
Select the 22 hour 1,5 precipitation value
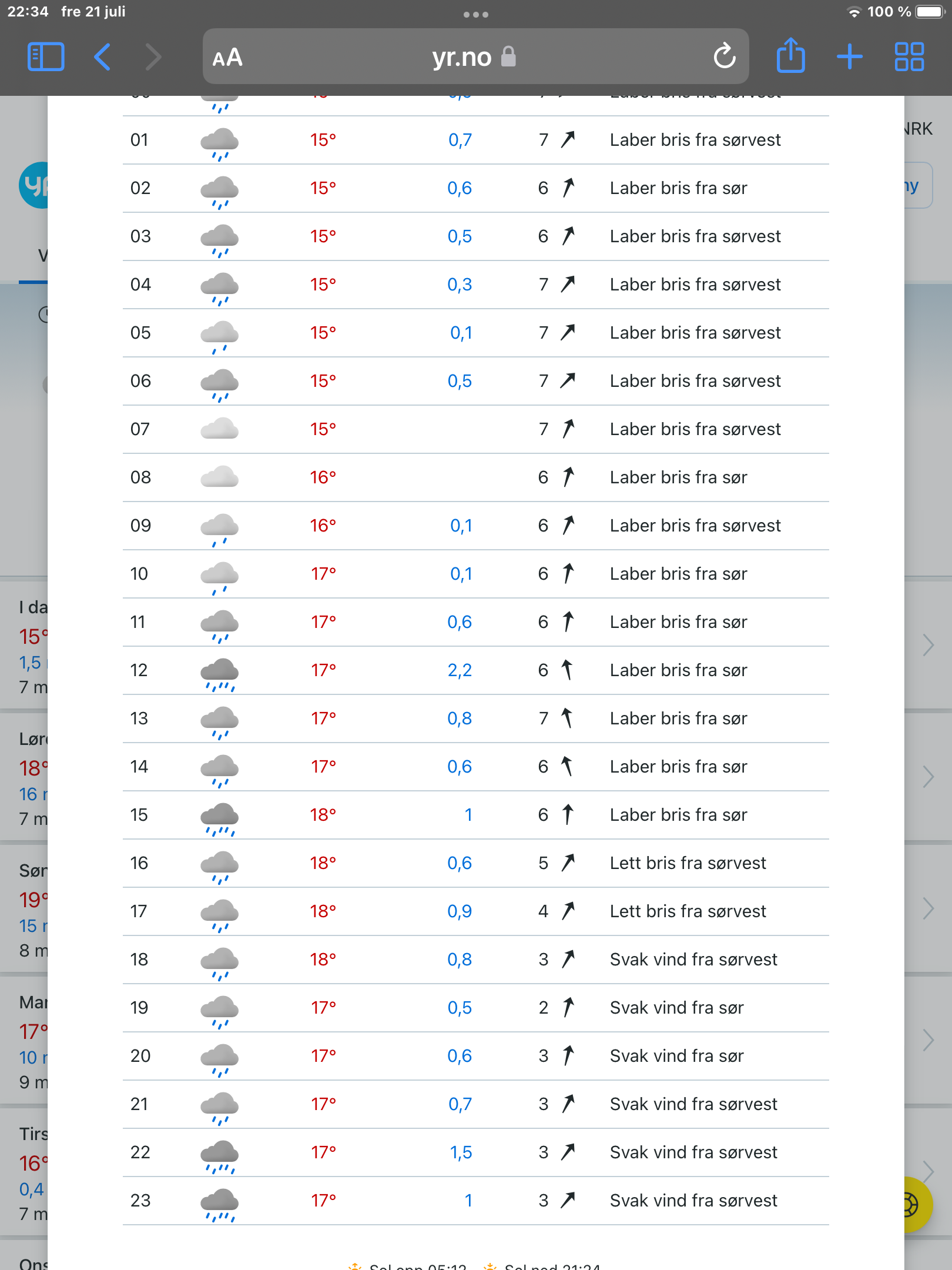(461, 1152)
